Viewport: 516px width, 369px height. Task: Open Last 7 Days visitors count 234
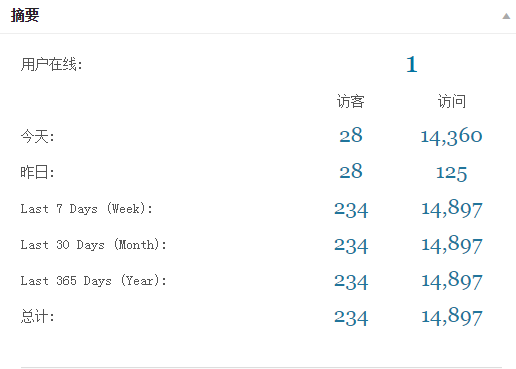pyautogui.click(x=351, y=210)
